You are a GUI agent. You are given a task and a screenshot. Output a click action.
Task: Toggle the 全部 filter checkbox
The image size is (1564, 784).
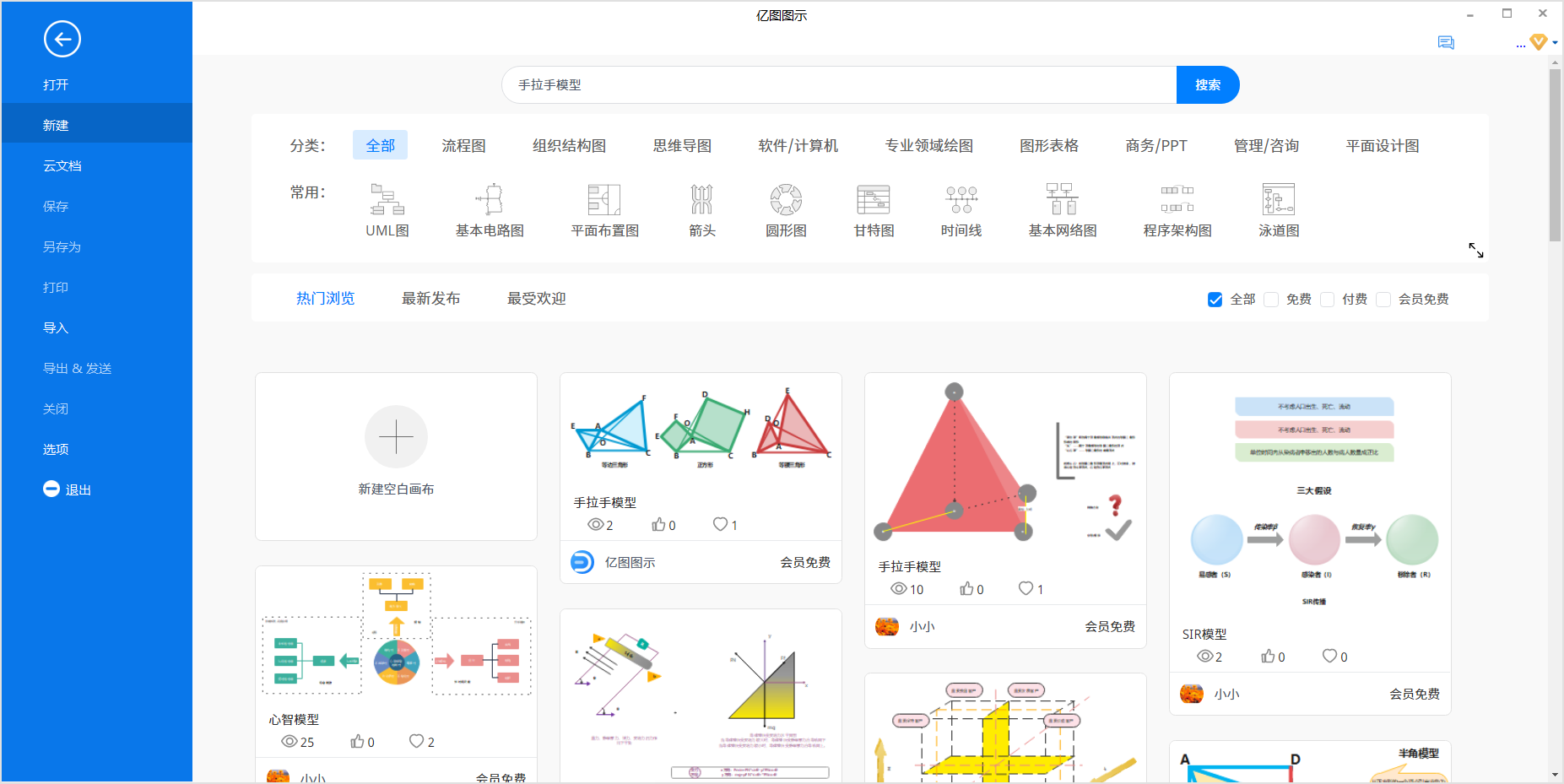(1215, 300)
